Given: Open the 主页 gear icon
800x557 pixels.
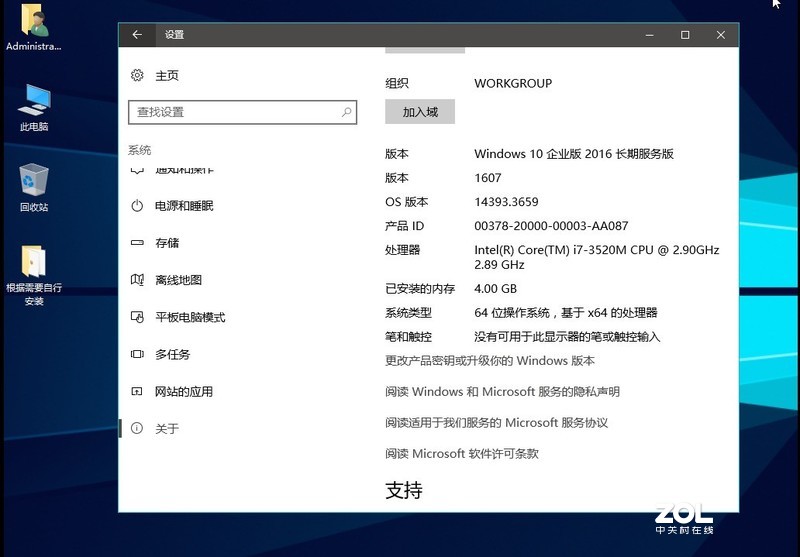Looking at the screenshot, I should coord(137,75).
